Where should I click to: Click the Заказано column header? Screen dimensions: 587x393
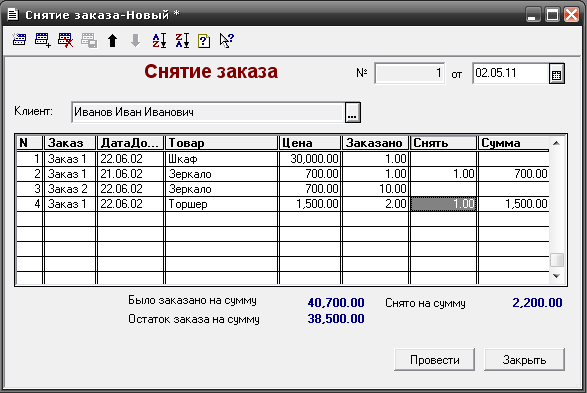pyautogui.click(x=375, y=143)
